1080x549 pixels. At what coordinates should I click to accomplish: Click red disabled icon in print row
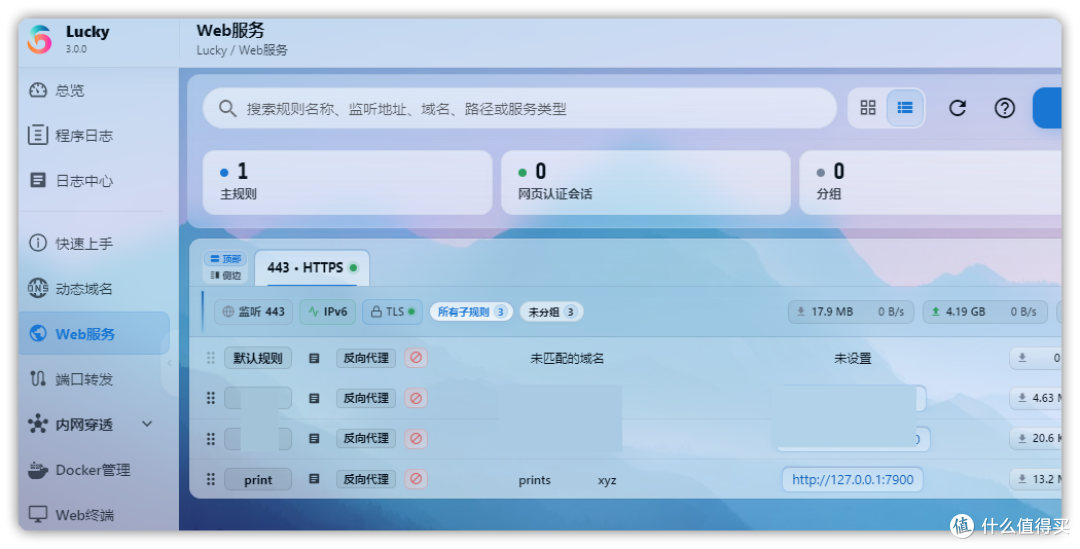click(416, 479)
